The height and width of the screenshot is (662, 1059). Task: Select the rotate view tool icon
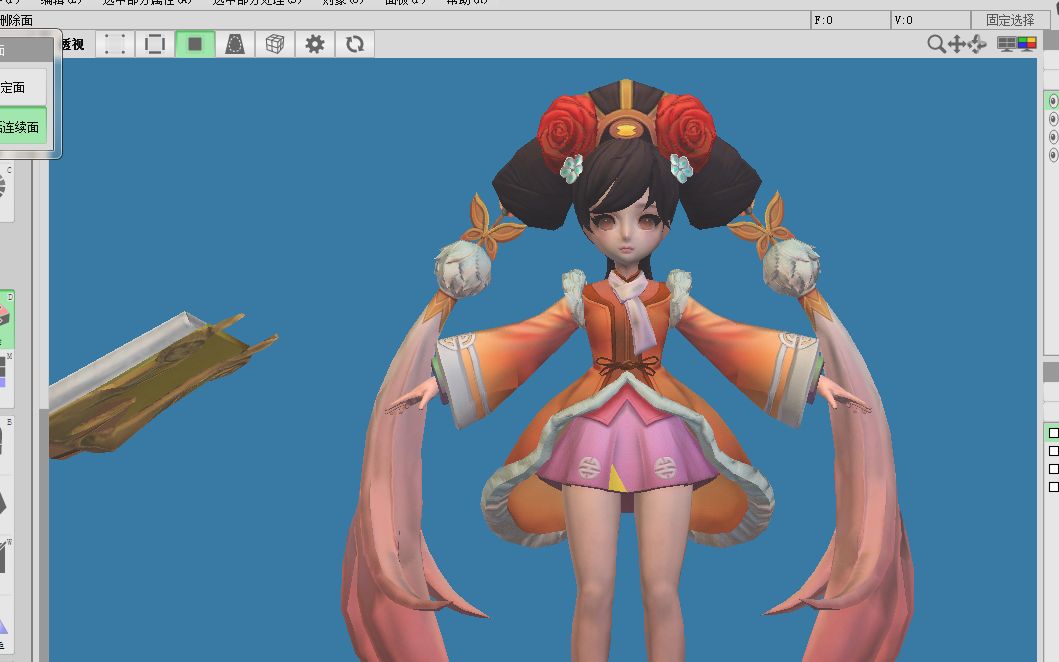pyautogui.click(x=977, y=45)
